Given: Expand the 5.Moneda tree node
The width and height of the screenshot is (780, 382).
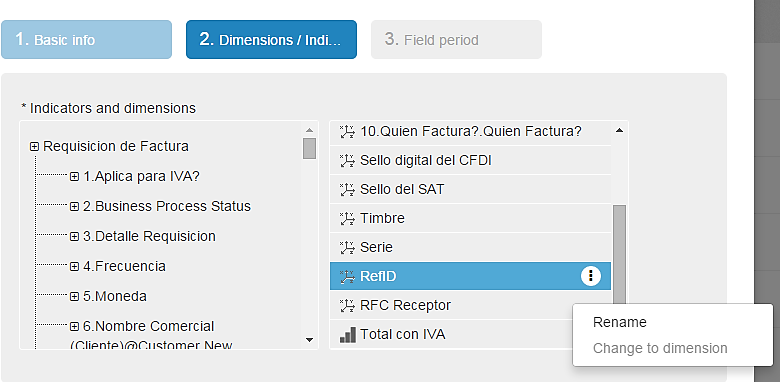Looking at the screenshot, I should click(74, 297).
